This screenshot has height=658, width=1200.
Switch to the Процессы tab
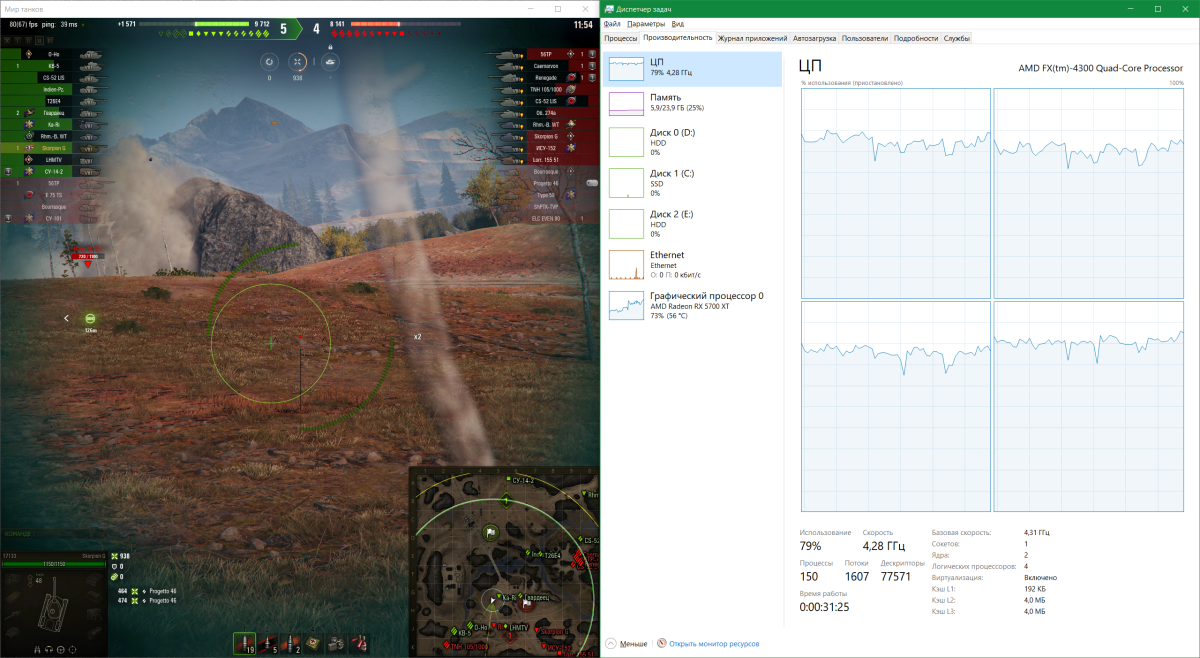[x=620, y=38]
